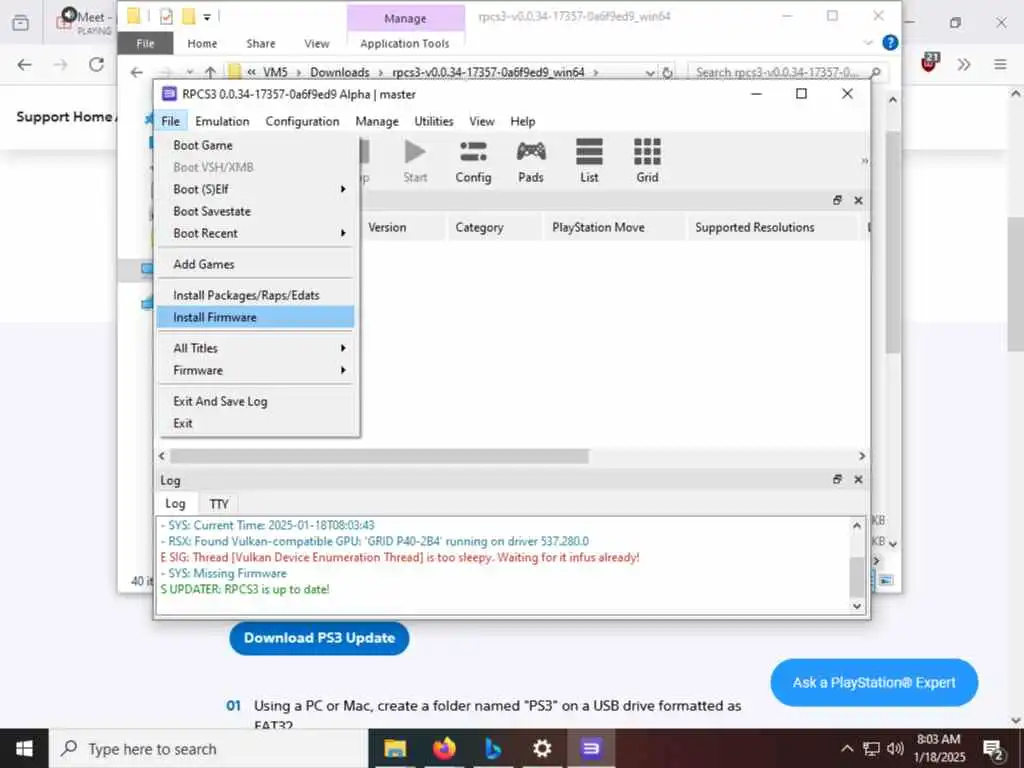Go up one folder in File Explorer
The image size is (1024, 768).
[210, 72]
